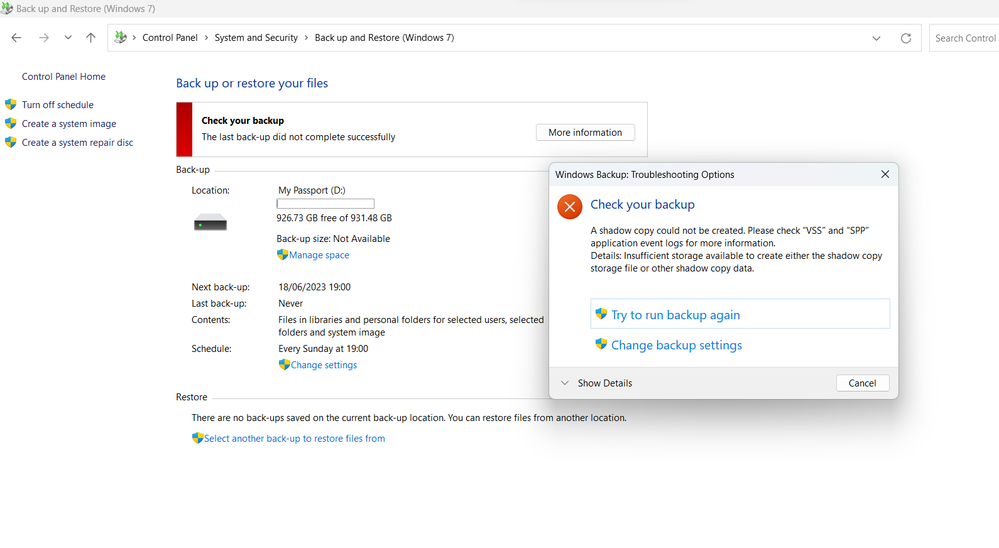The height and width of the screenshot is (548, 999).
Task: Open Manage space link
Action: 319,255
